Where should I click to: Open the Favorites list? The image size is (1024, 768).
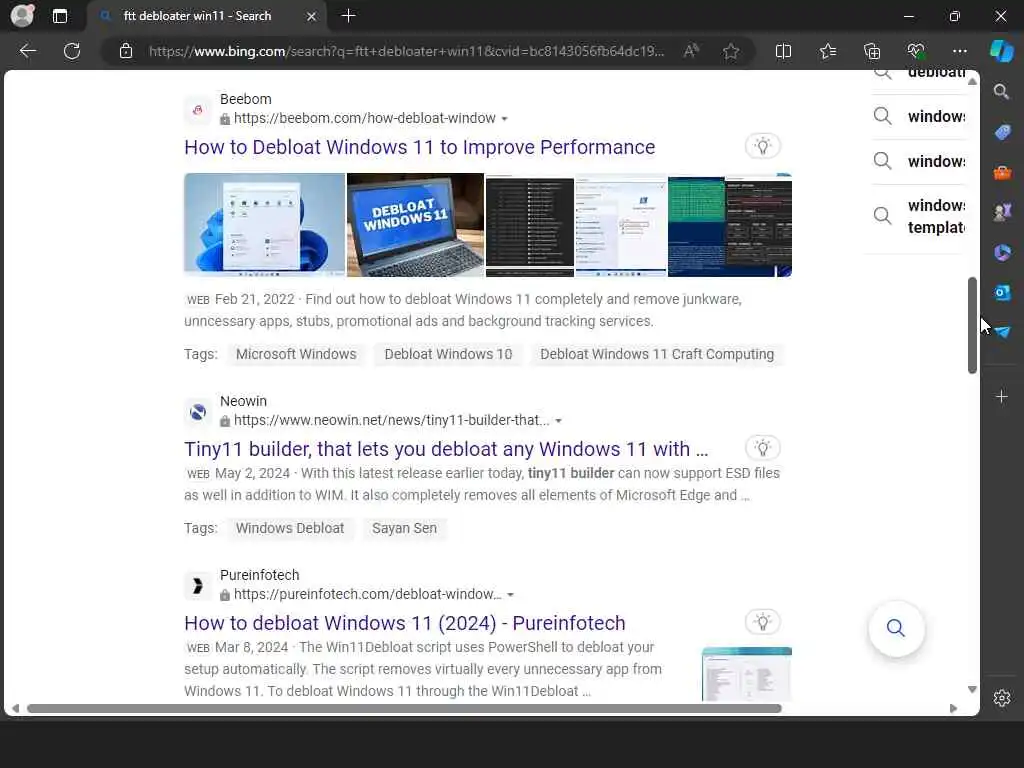tap(827, 51)
